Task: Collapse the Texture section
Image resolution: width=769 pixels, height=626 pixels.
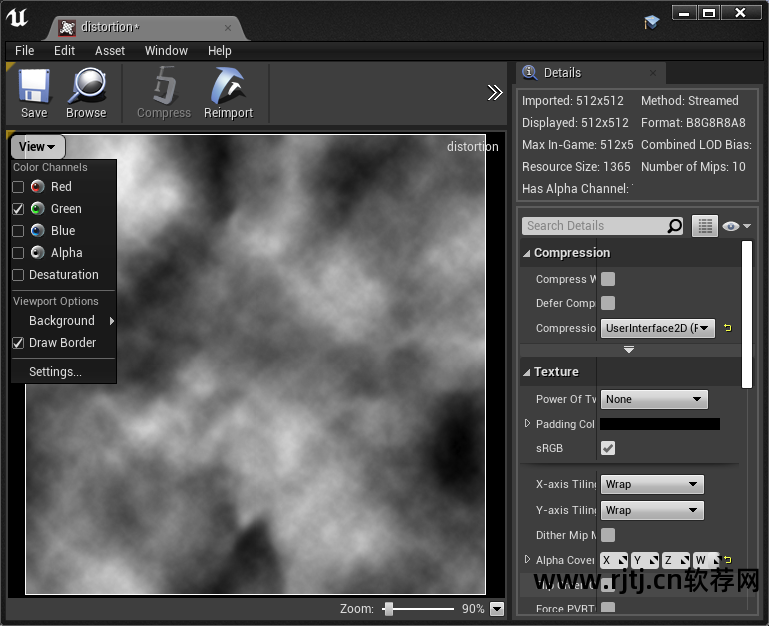Action: coord(527,372)
